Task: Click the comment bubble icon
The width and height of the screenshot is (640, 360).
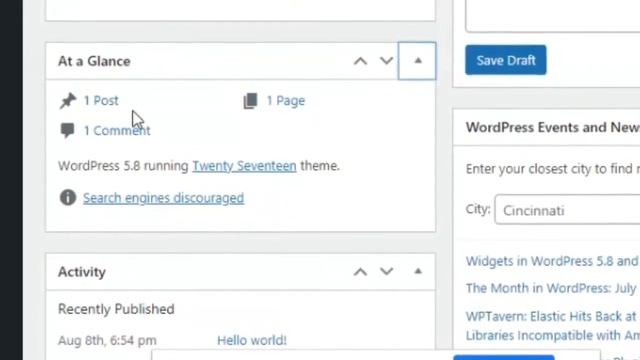Action: point(67,131)
